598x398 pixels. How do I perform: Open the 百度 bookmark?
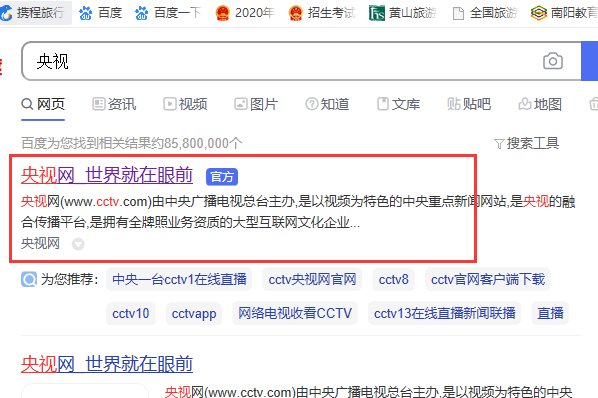pos(100,13)
